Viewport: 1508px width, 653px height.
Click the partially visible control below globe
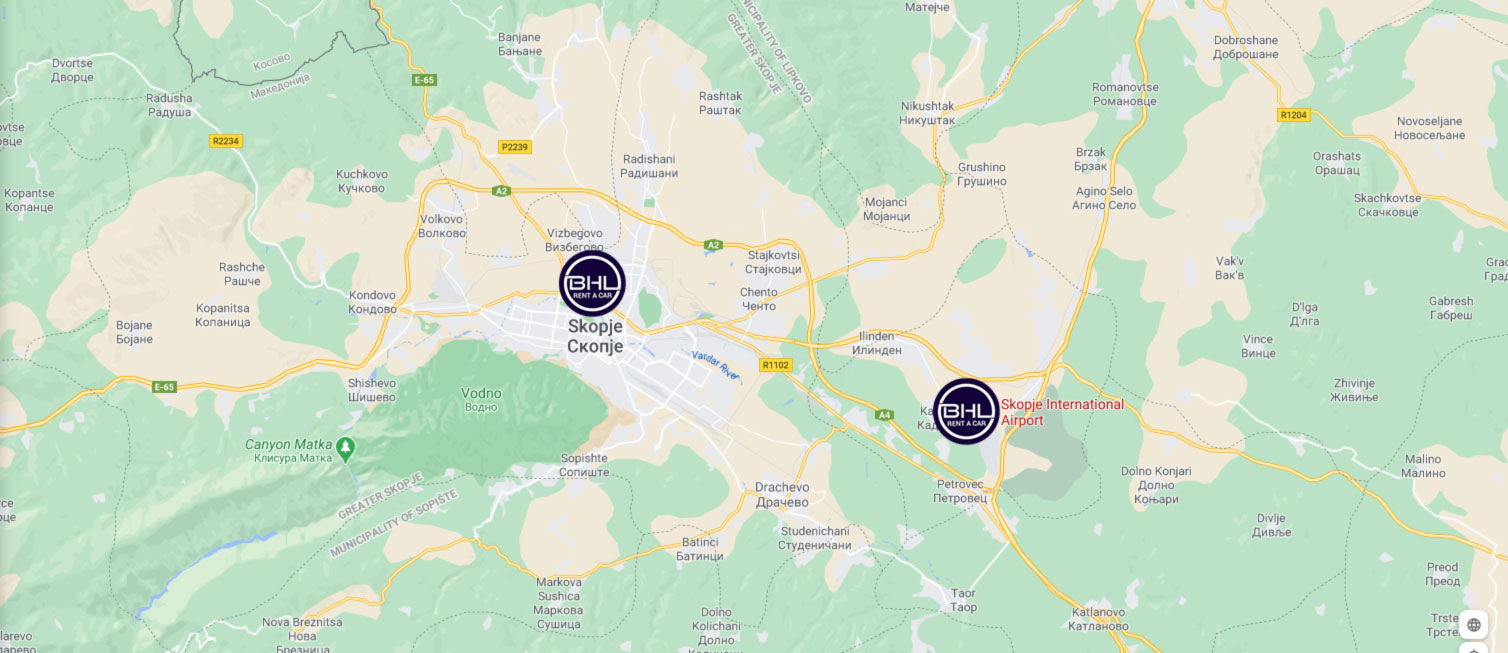pyautogui.click(x=1473, y=648)
